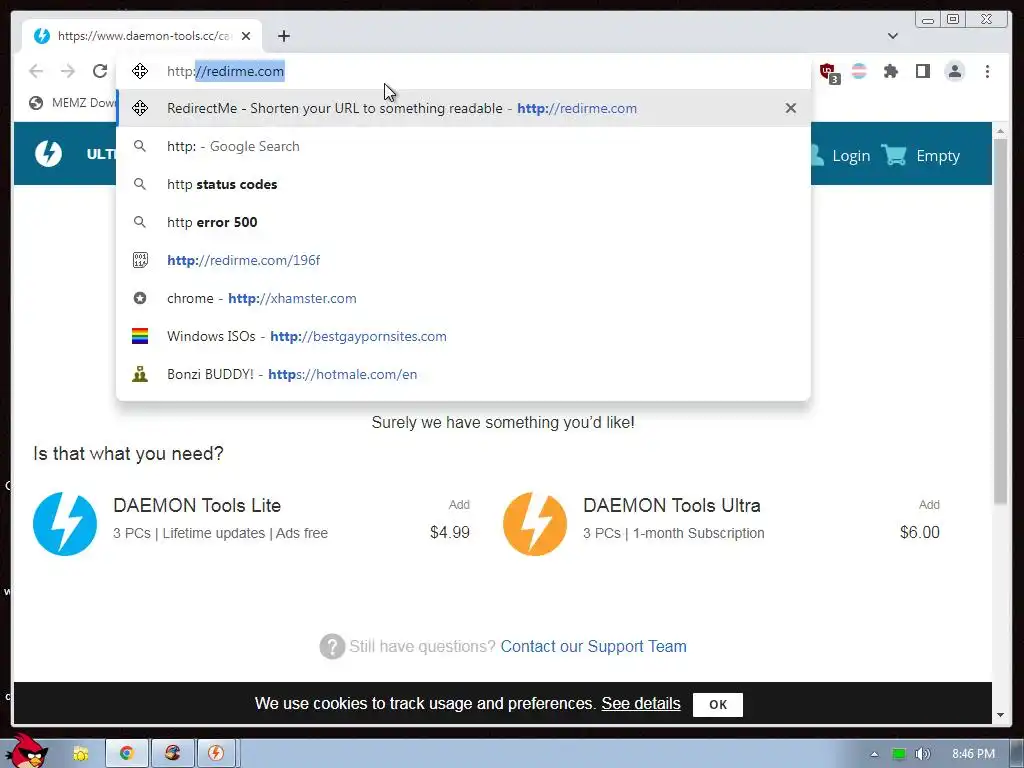
Task: Switch to Chrome in the taskbar
Action: pyautogui.click(x=127, y=754)
